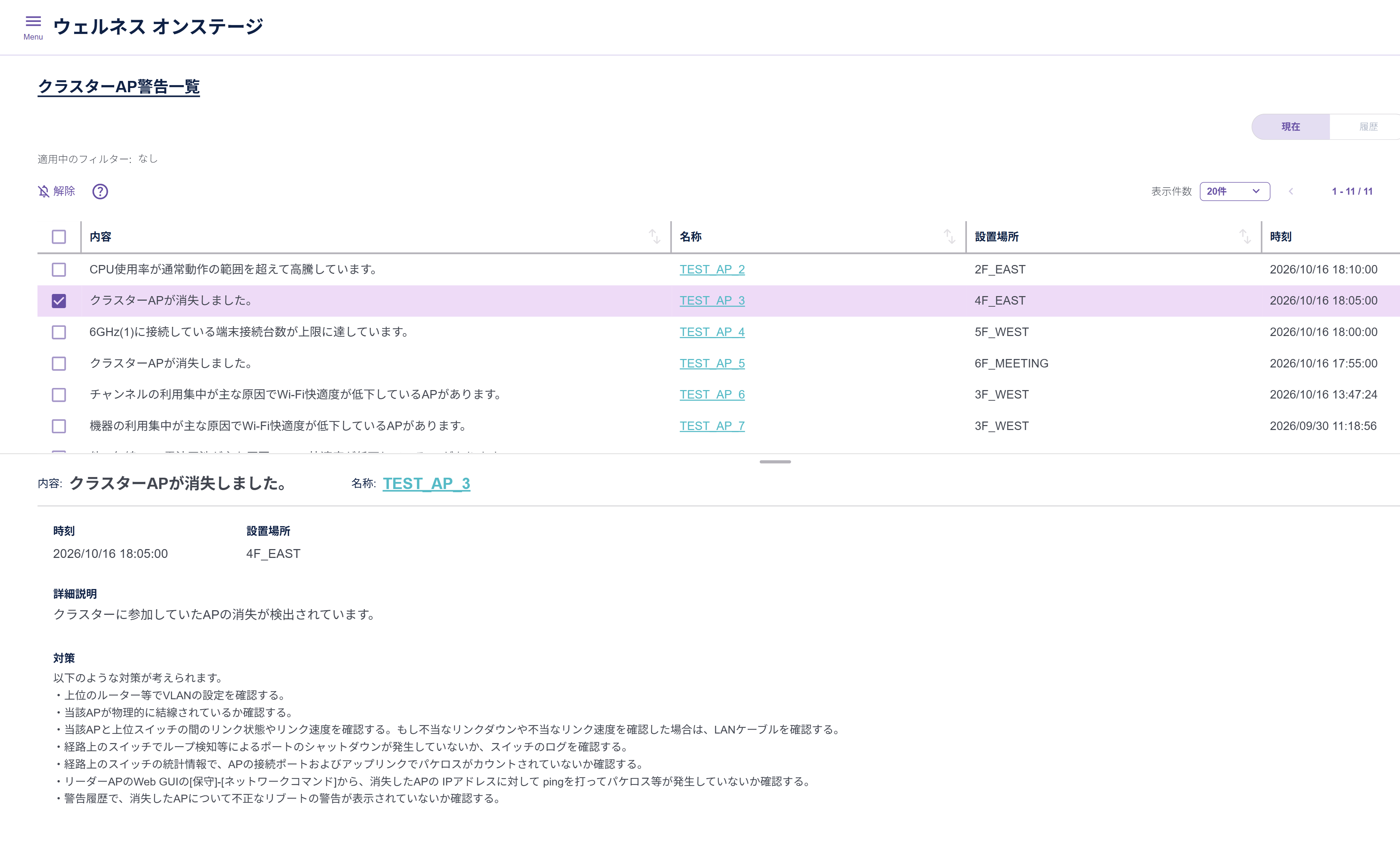Click the 5F_WEST location cell
The width and height of the screenshot is (1400, 848).
coord(1002,332)
